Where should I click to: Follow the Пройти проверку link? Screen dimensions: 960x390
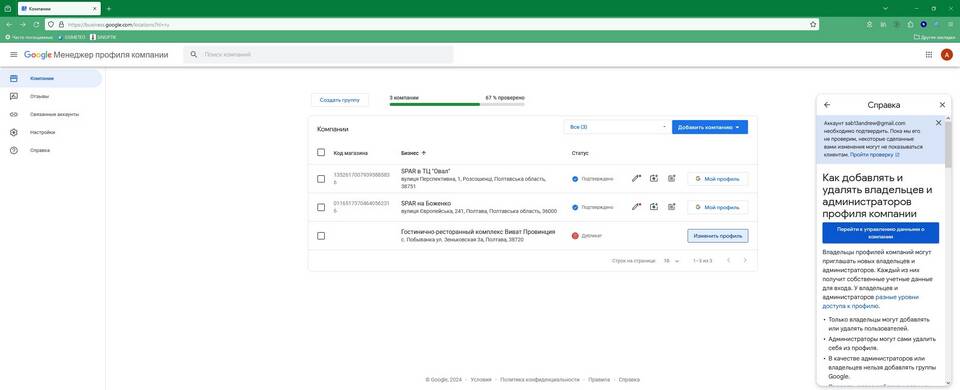coord(875,155)
